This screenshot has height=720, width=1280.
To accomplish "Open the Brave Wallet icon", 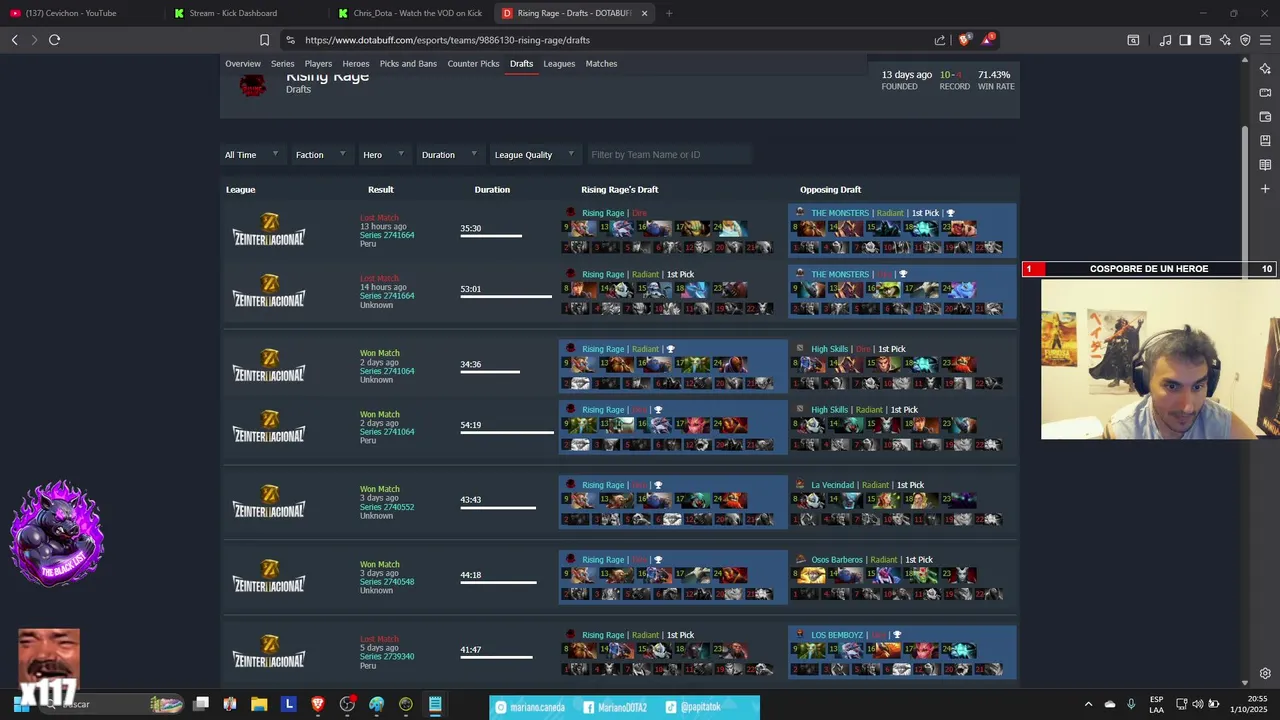I will [1205, 40].
